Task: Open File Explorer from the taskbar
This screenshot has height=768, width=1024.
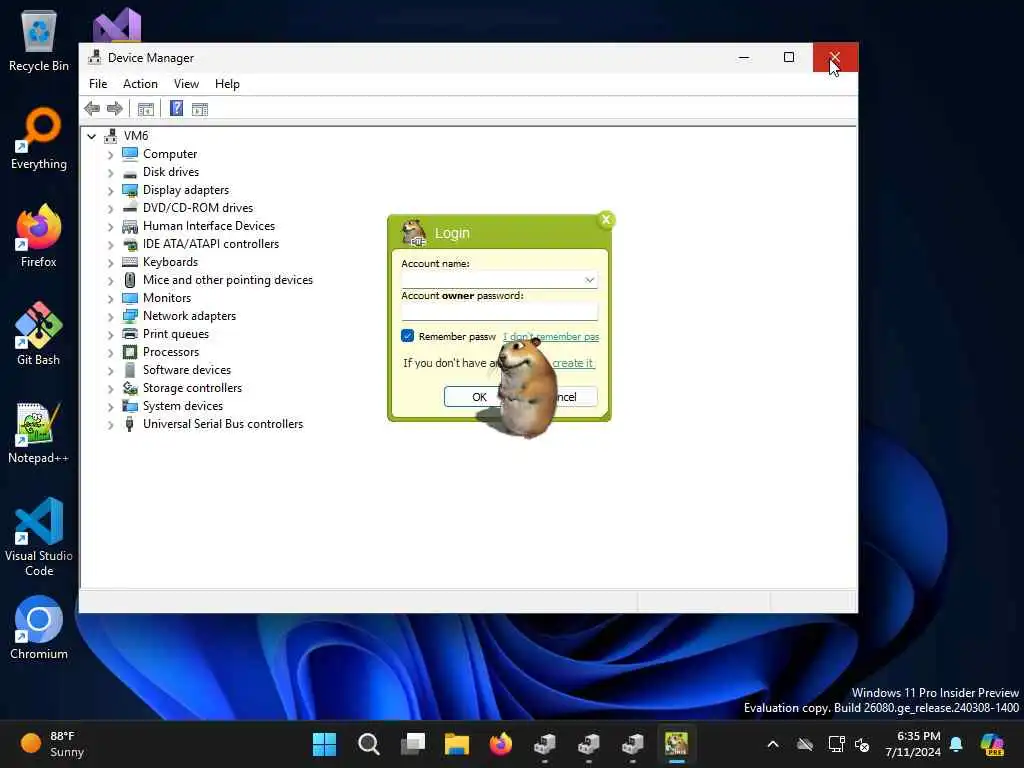Action: point(457,744)
